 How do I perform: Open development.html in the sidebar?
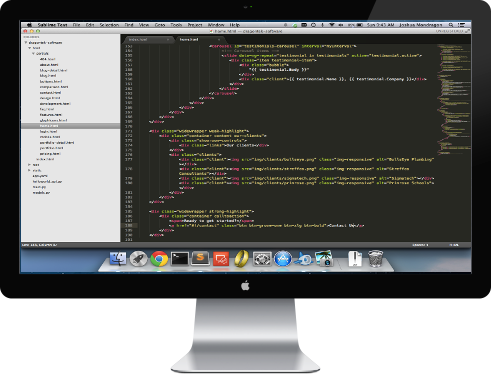(x=55, y=104)
